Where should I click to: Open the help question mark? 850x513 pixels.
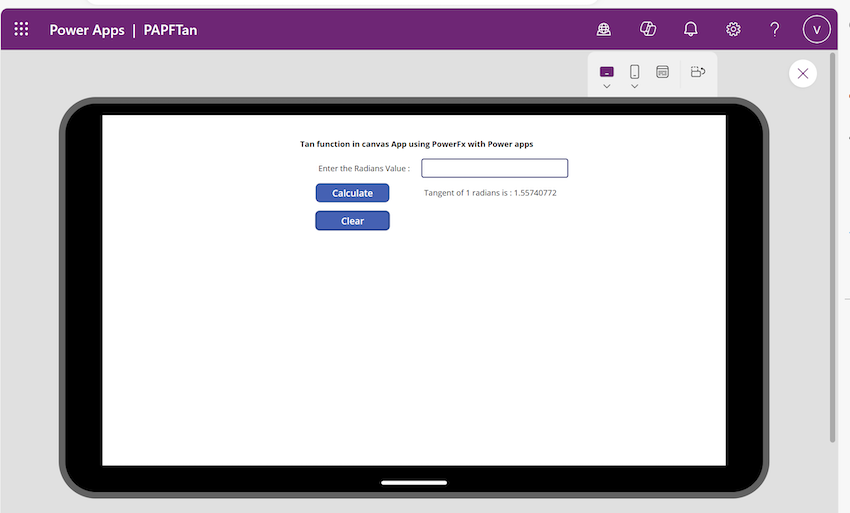click(x=775, y=29)
